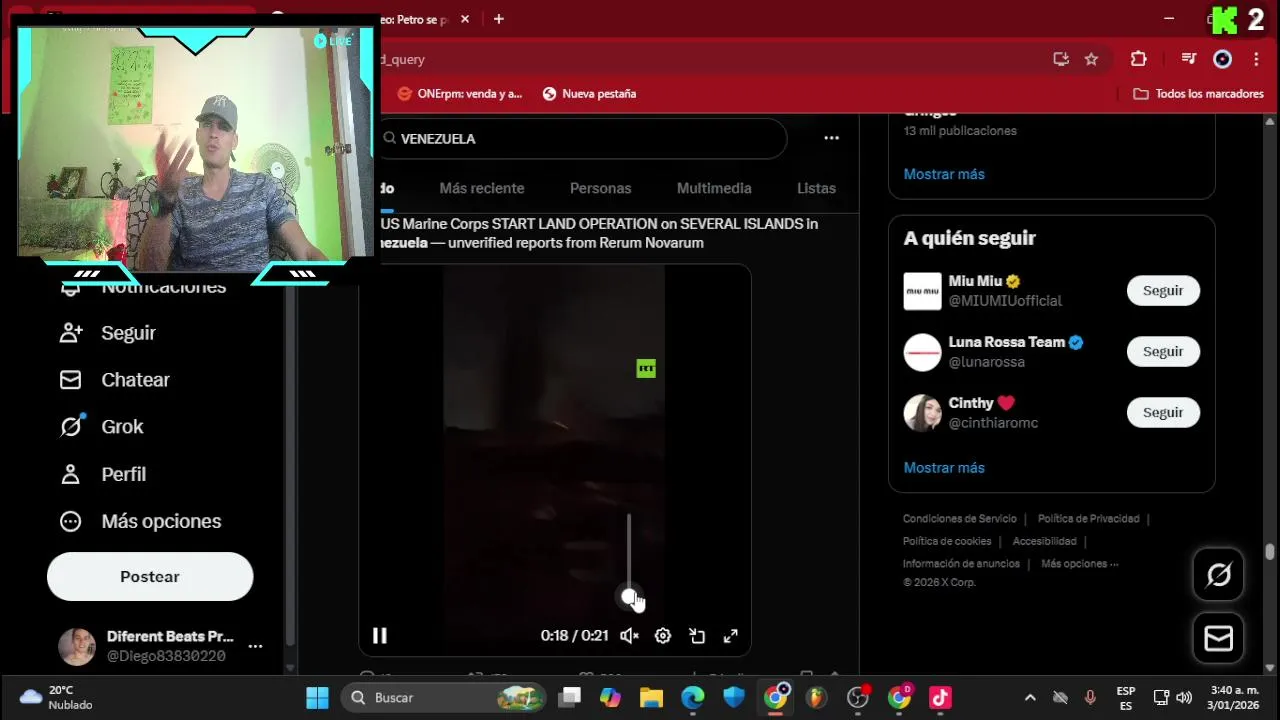The image size is (1280, 720).
Task: Open FL Studio from the taskbar
Action: pyautogui.click(x=817, y=697)
